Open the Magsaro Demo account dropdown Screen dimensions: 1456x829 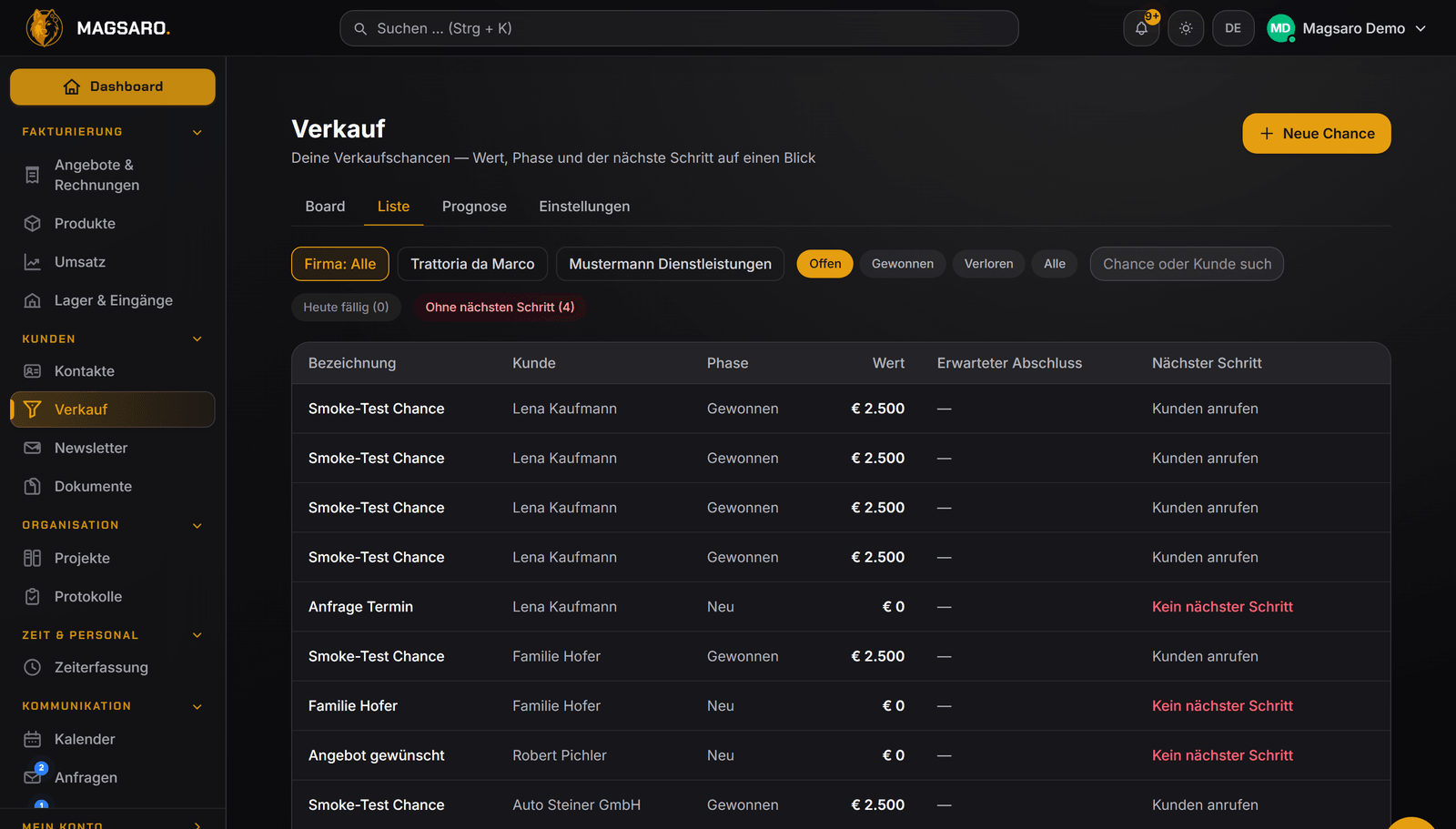[x=1348, y=28]
